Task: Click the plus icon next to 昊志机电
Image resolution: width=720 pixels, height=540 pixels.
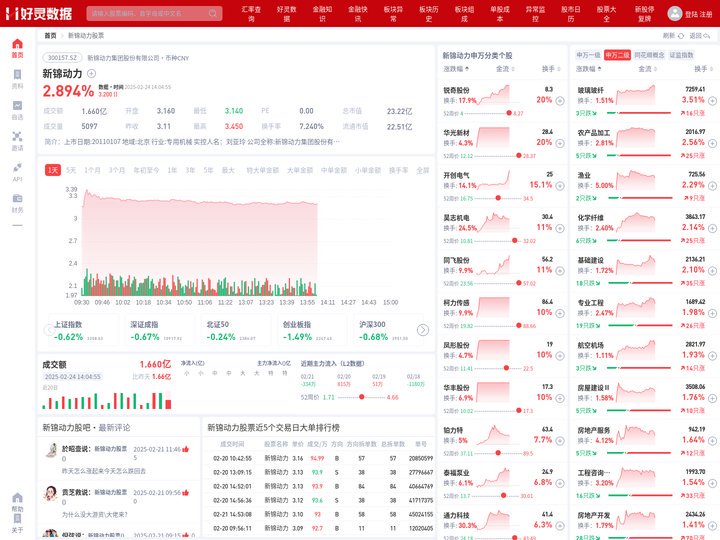Action: coord(560,228)
